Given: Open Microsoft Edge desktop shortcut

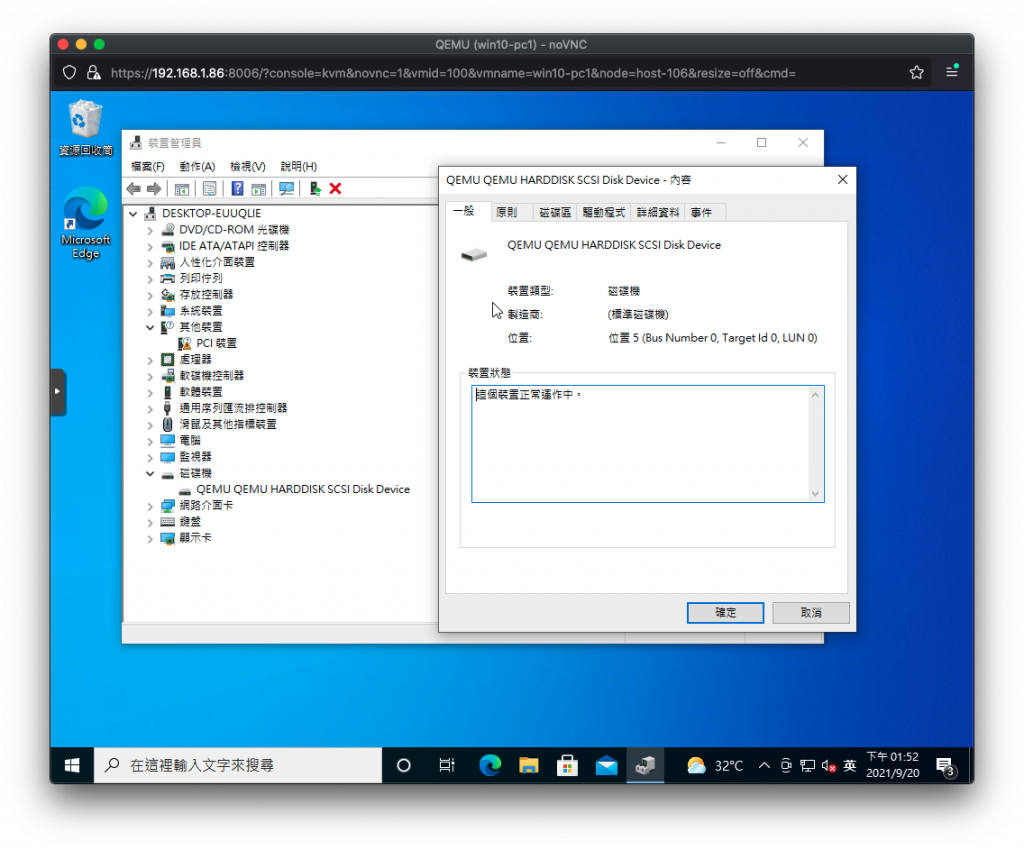Looking at the screenshot, I should pyautogui.click(x=86, y=223).
